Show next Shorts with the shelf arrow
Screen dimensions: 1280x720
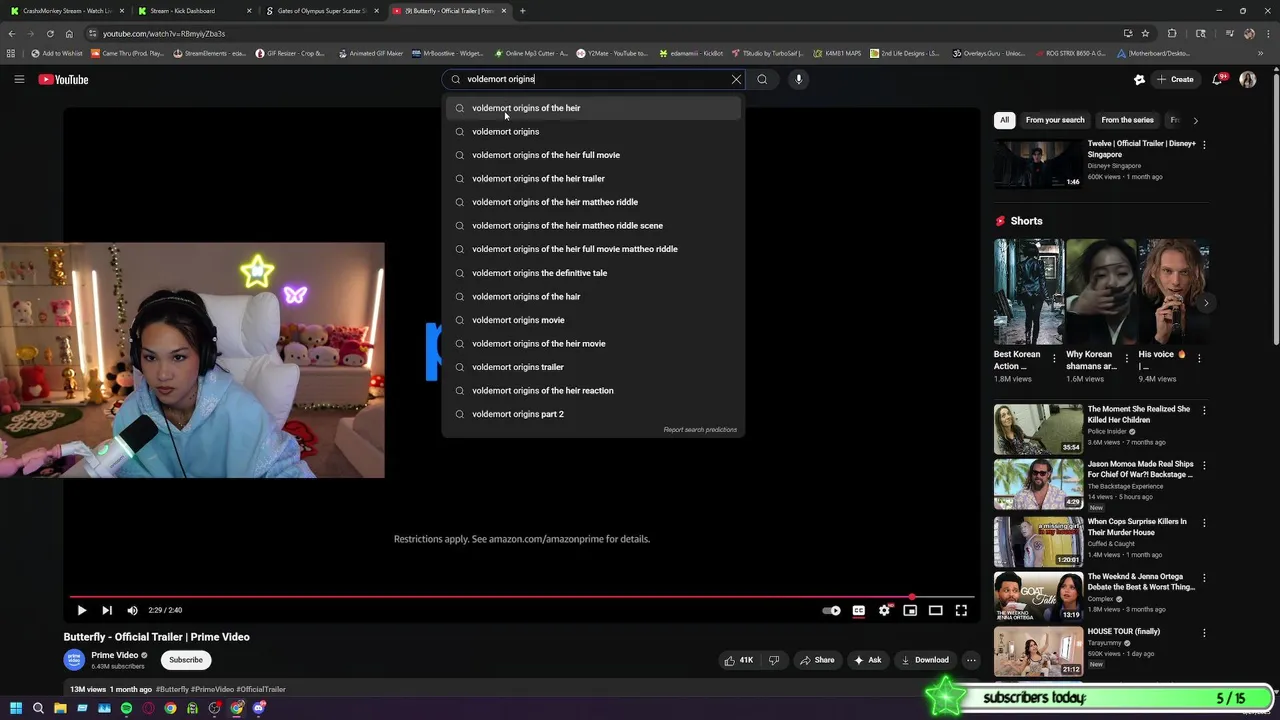tap(1206, 303)
